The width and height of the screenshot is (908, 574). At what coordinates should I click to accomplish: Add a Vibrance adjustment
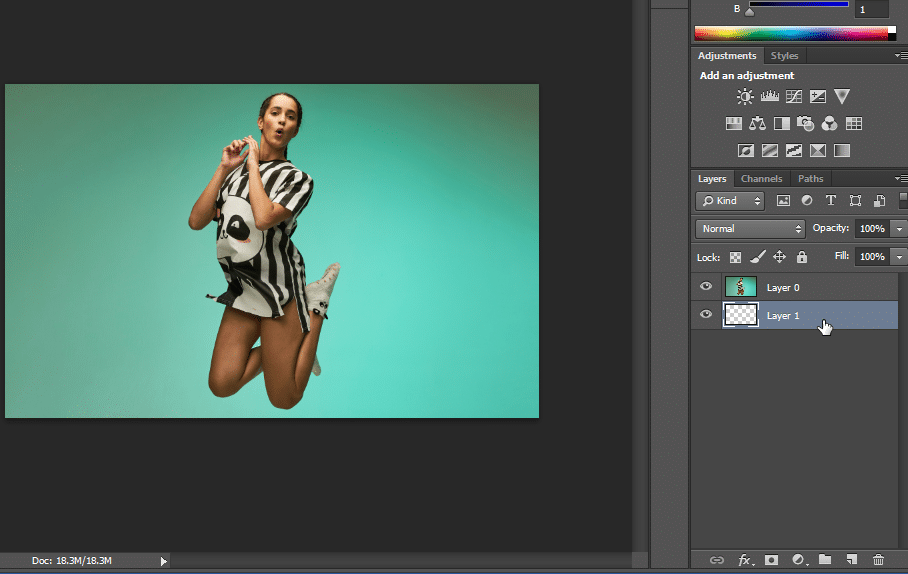842,96
